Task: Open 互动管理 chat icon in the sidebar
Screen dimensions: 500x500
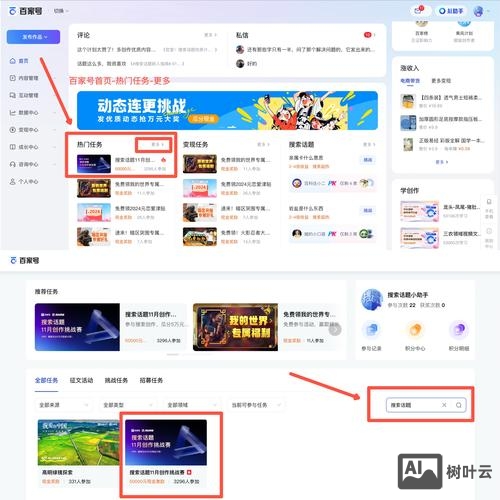Action: (13, 95)
